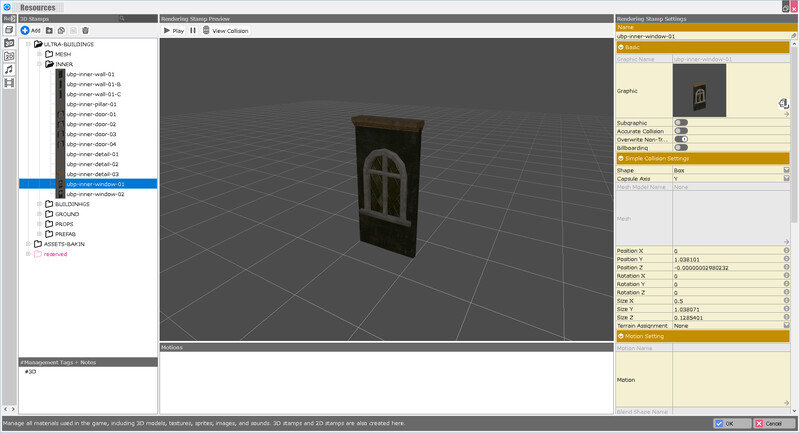Click the new folder icon in toolbar

(x=49, y=31)
